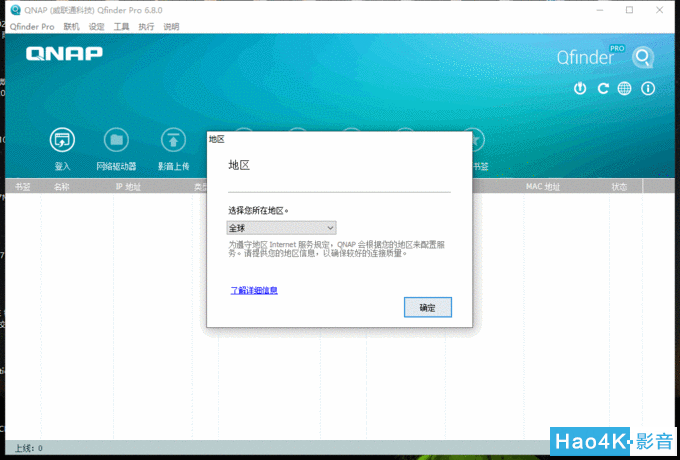
Task: Open the 网络驱动器 network drive icon
Action: tap(116, 140)
